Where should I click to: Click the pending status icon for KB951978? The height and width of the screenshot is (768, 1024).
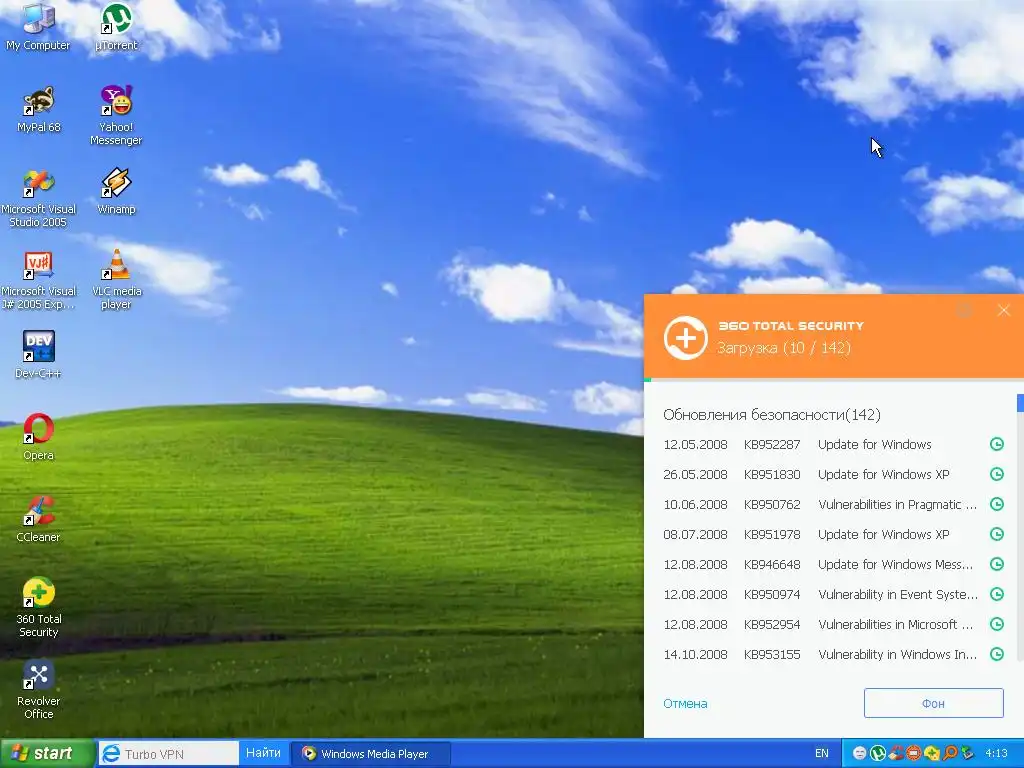coord(997,534)
